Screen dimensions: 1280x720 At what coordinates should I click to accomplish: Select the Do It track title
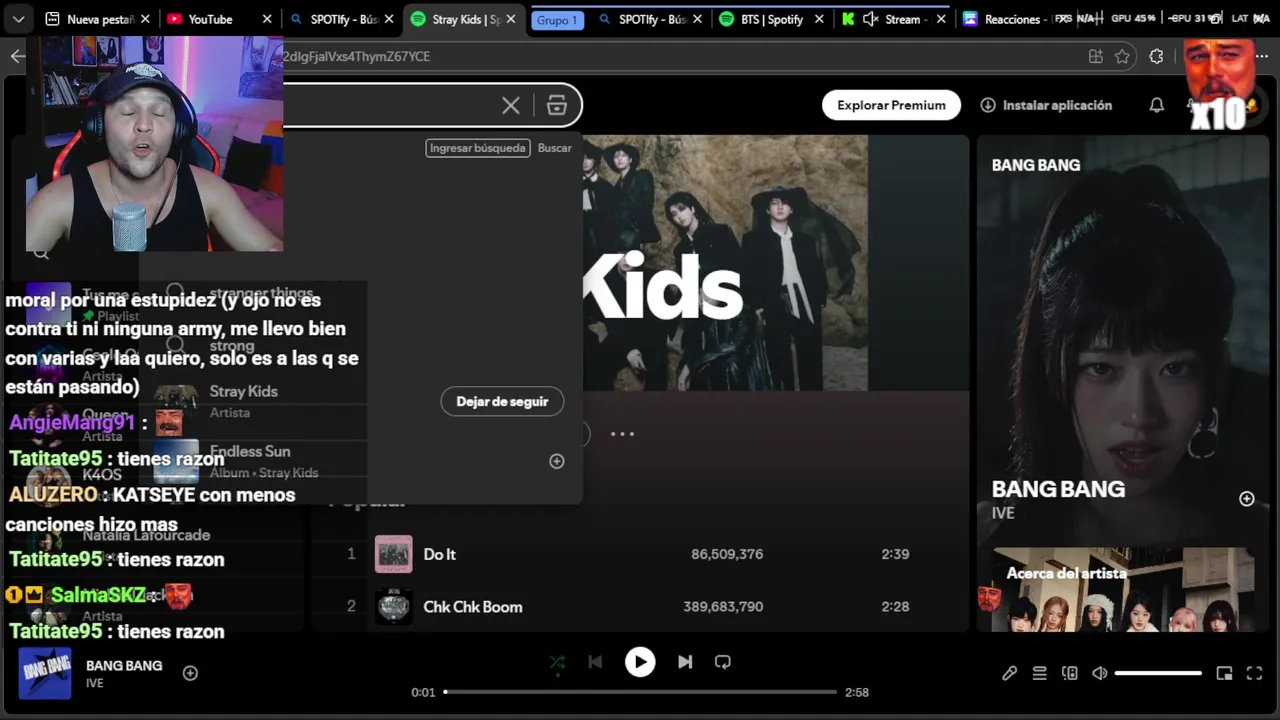click(x=440, y=554)
